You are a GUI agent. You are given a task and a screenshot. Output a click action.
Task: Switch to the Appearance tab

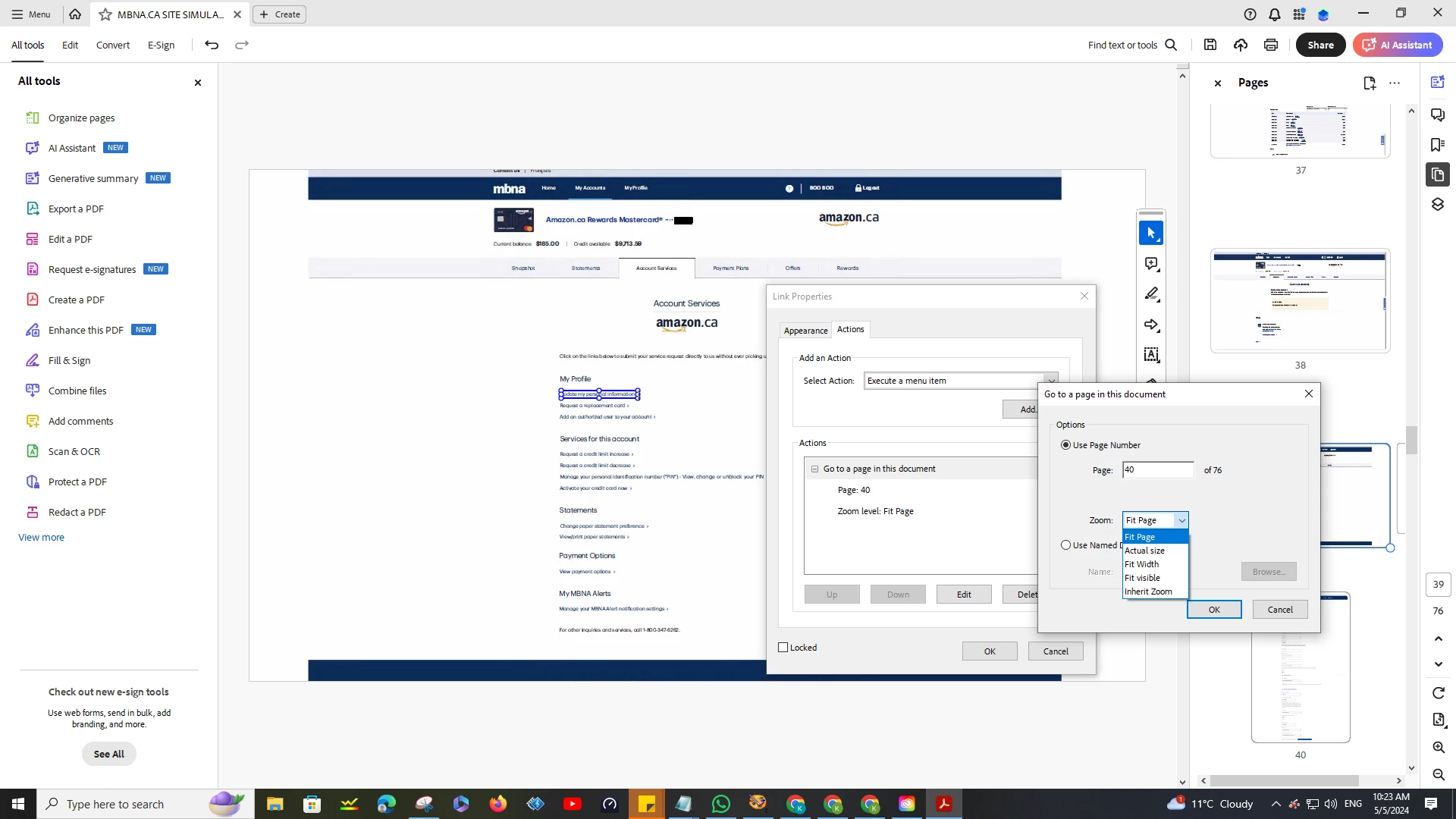tap(805, 330)
